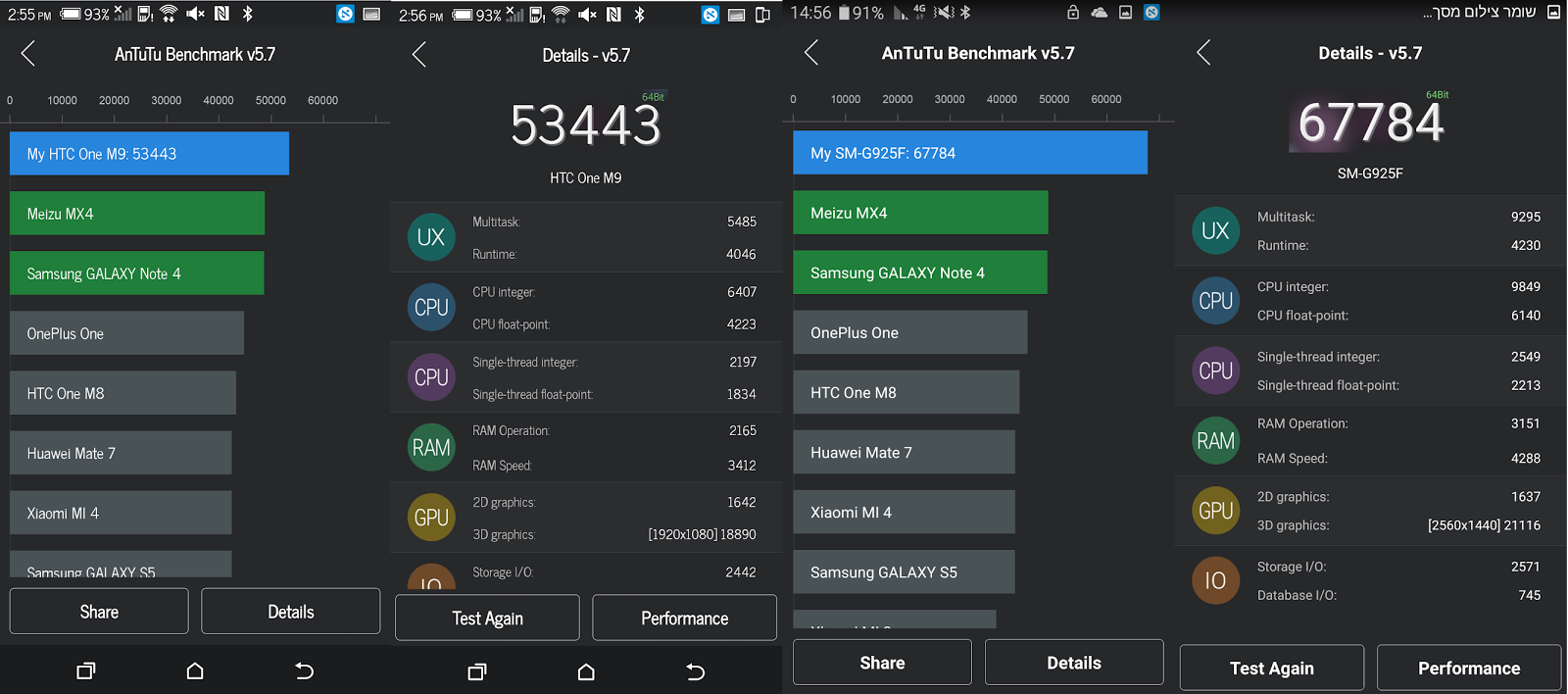The height and width of the screenshot is (694, 1568).
Task: Tap 'Multitask: 5485' row on HTC details
Action: (x=613, y=222)
